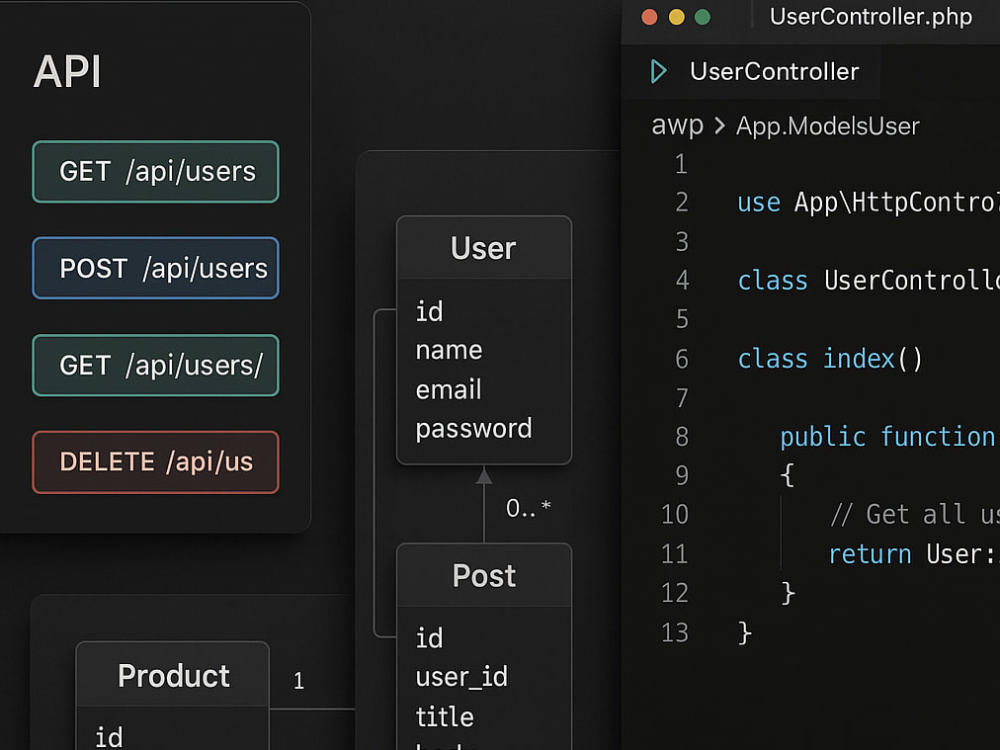Select the UserController tab
This screenshot has width=1000, height=750.
[753, 71]
